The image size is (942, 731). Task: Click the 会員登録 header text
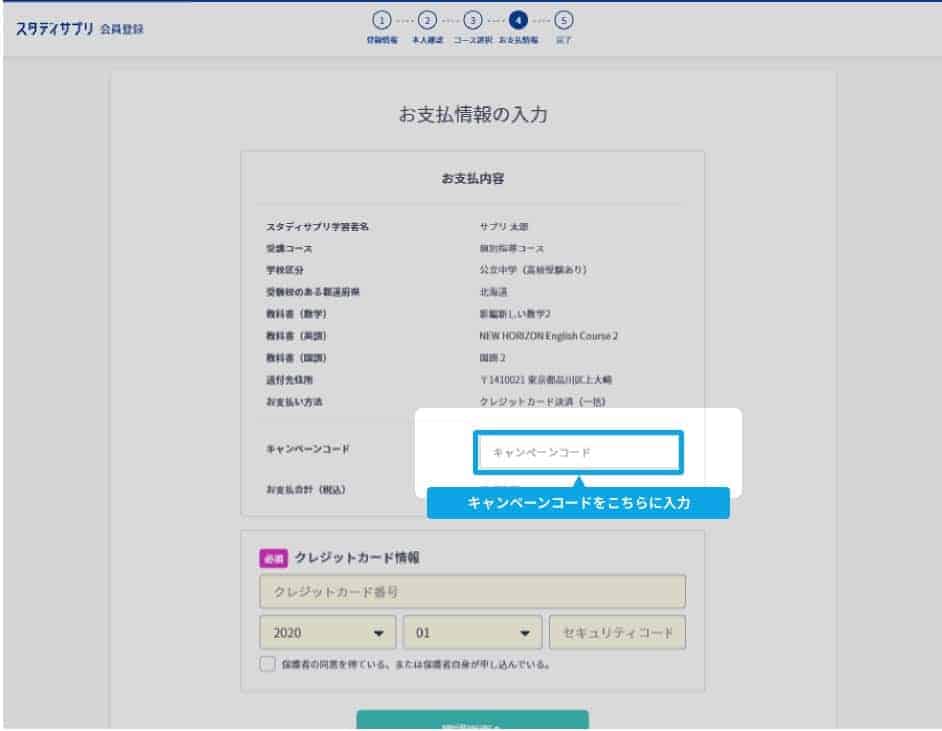pos(123,29)
